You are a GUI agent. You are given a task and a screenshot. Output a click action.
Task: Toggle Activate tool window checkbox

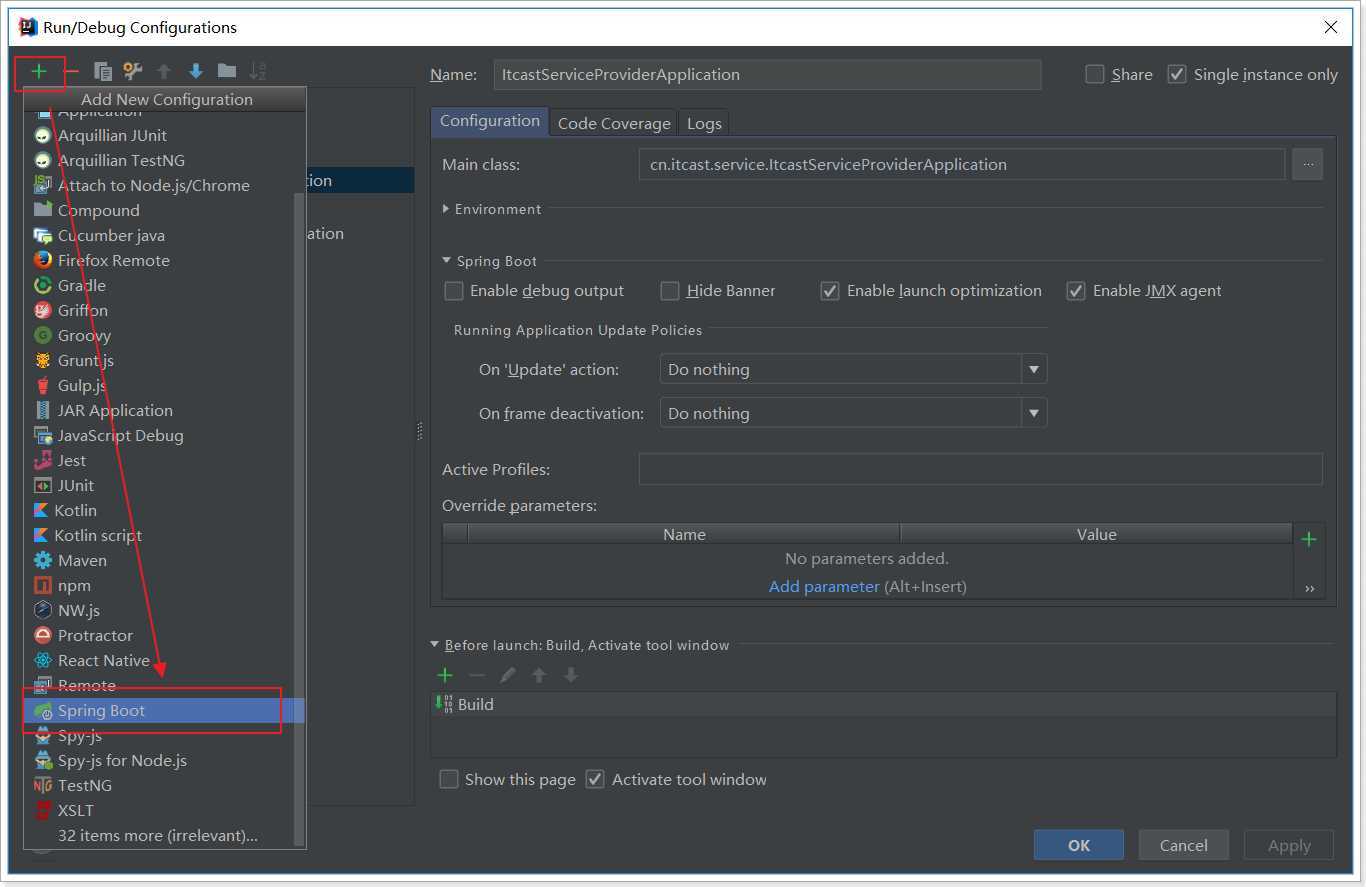coord(595,779)
